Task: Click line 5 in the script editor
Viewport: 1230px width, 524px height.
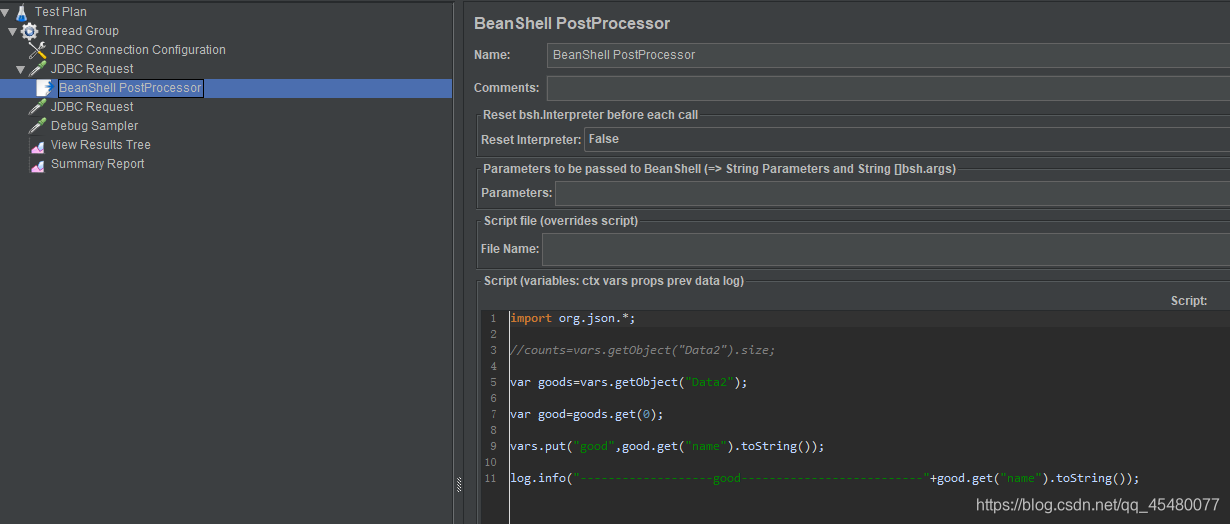Action: (x=629, y=382)
